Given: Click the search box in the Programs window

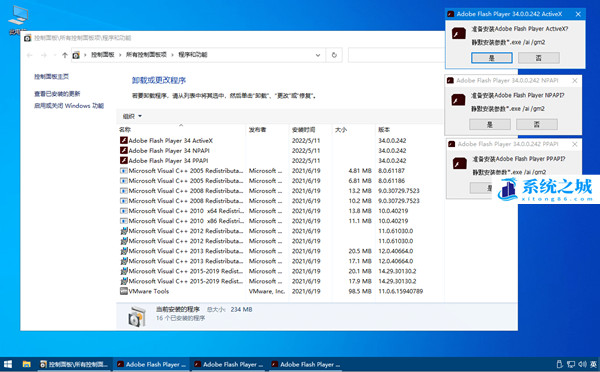Looking at the screenshot, I should pyautogui.click(x=396, y=55).
